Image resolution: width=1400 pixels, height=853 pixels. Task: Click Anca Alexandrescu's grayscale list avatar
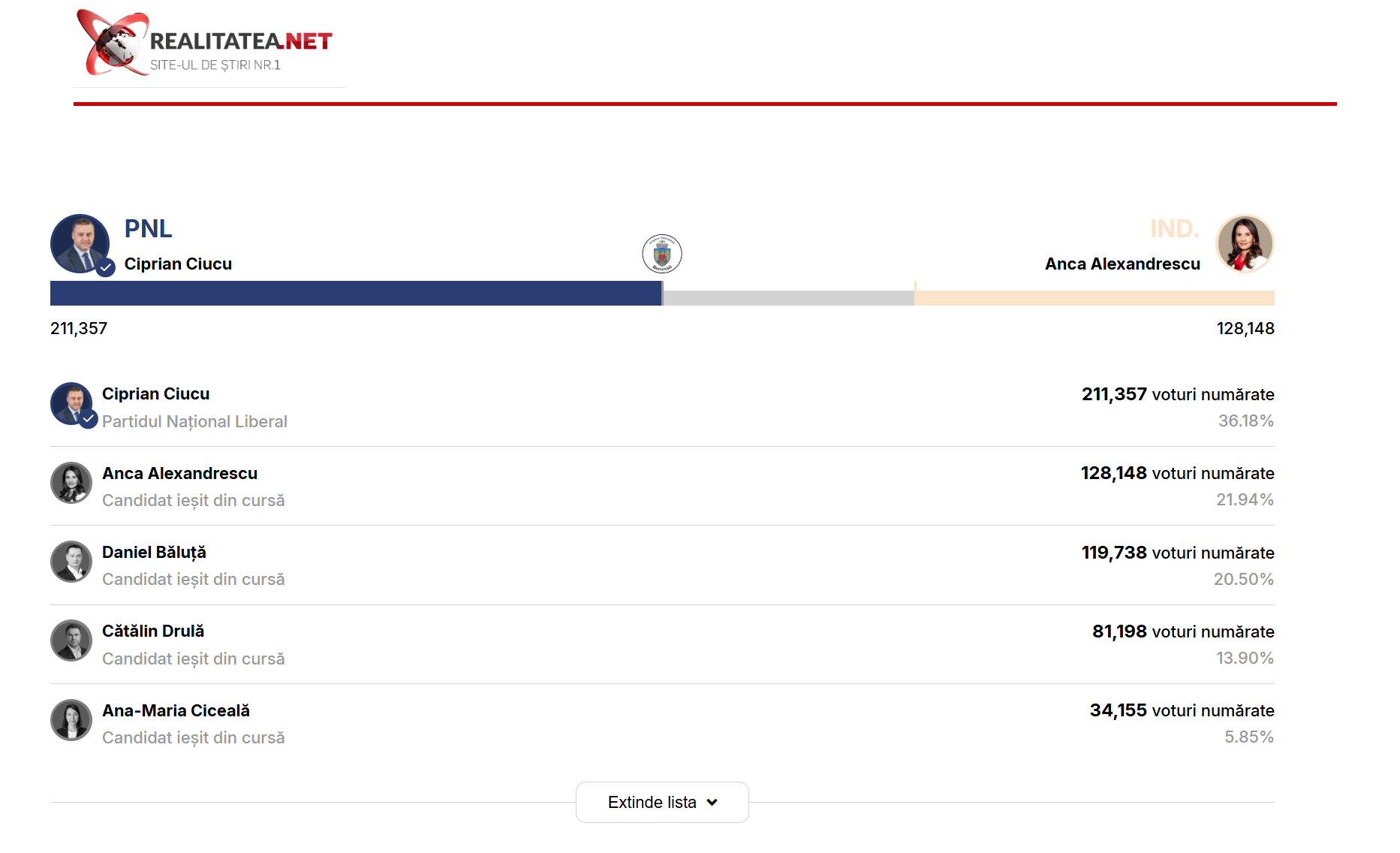[x=71, y=483]
